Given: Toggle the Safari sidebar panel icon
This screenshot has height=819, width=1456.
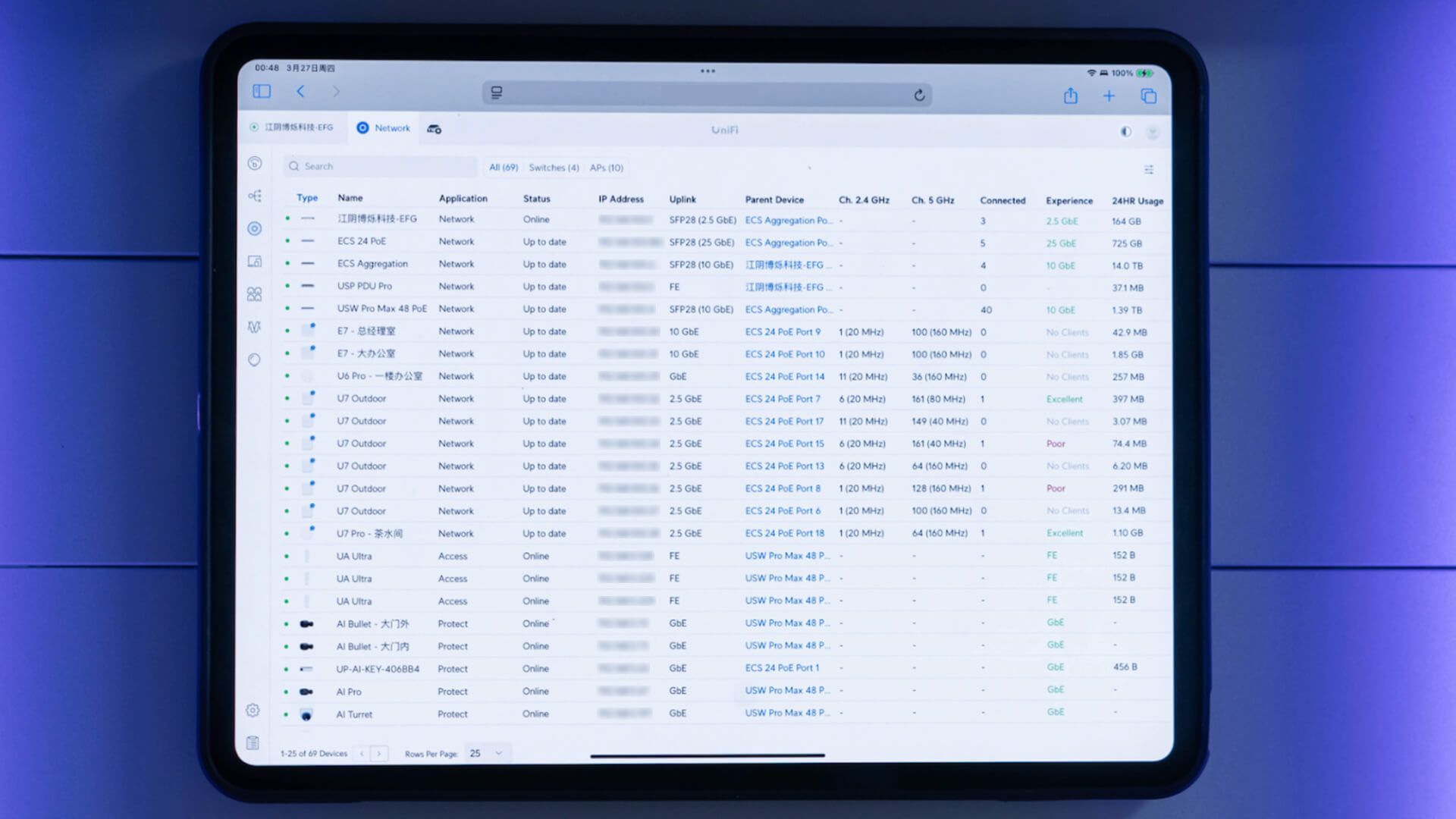Looking at the screenshot, I should pyautogui.click(x=262, y=92).
